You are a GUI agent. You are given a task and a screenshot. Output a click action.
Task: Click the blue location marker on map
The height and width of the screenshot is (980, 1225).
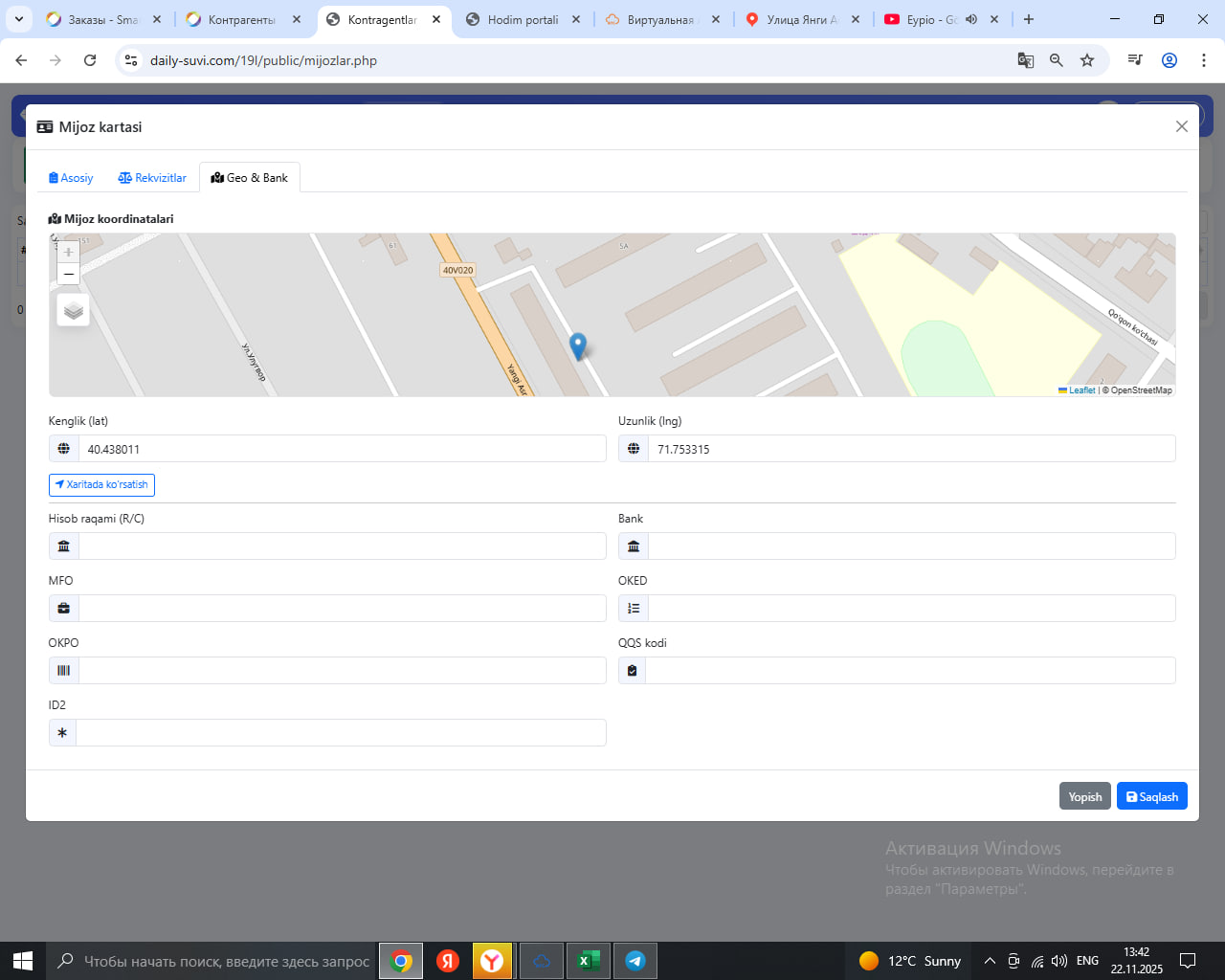pos(577,345)
